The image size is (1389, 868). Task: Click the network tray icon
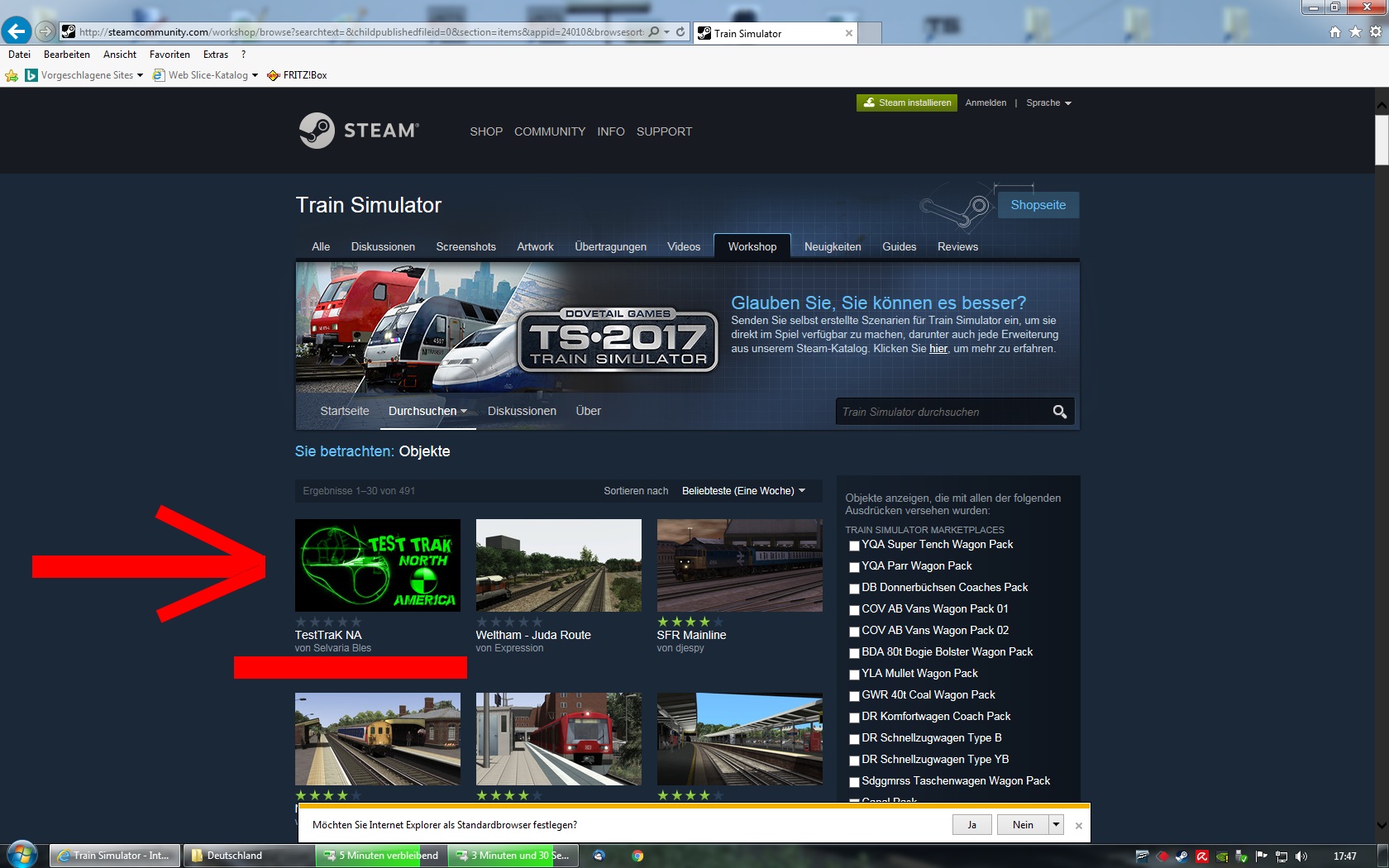tap(1282, 856)
